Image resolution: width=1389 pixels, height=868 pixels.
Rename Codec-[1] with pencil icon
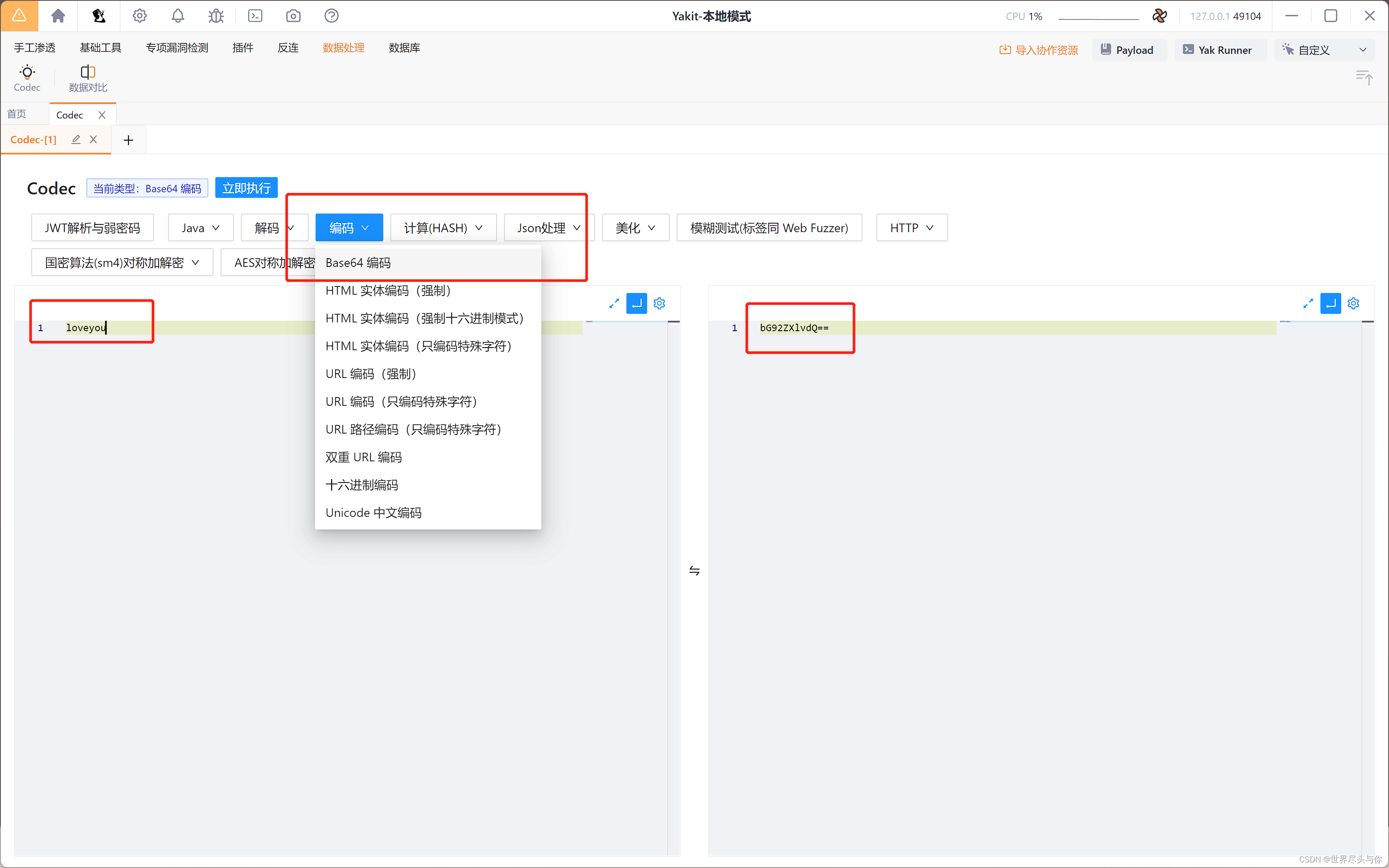coord(76,139)
